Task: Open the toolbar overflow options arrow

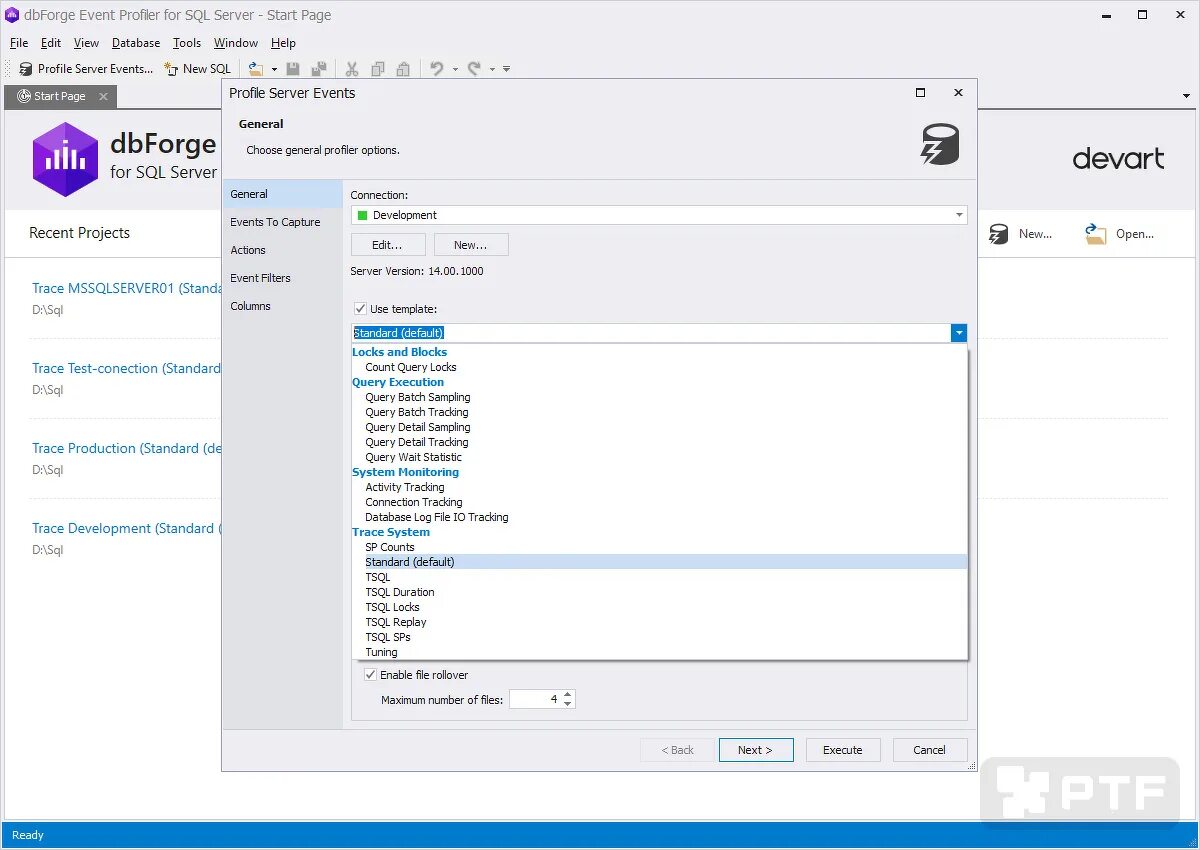Action: 507,69
